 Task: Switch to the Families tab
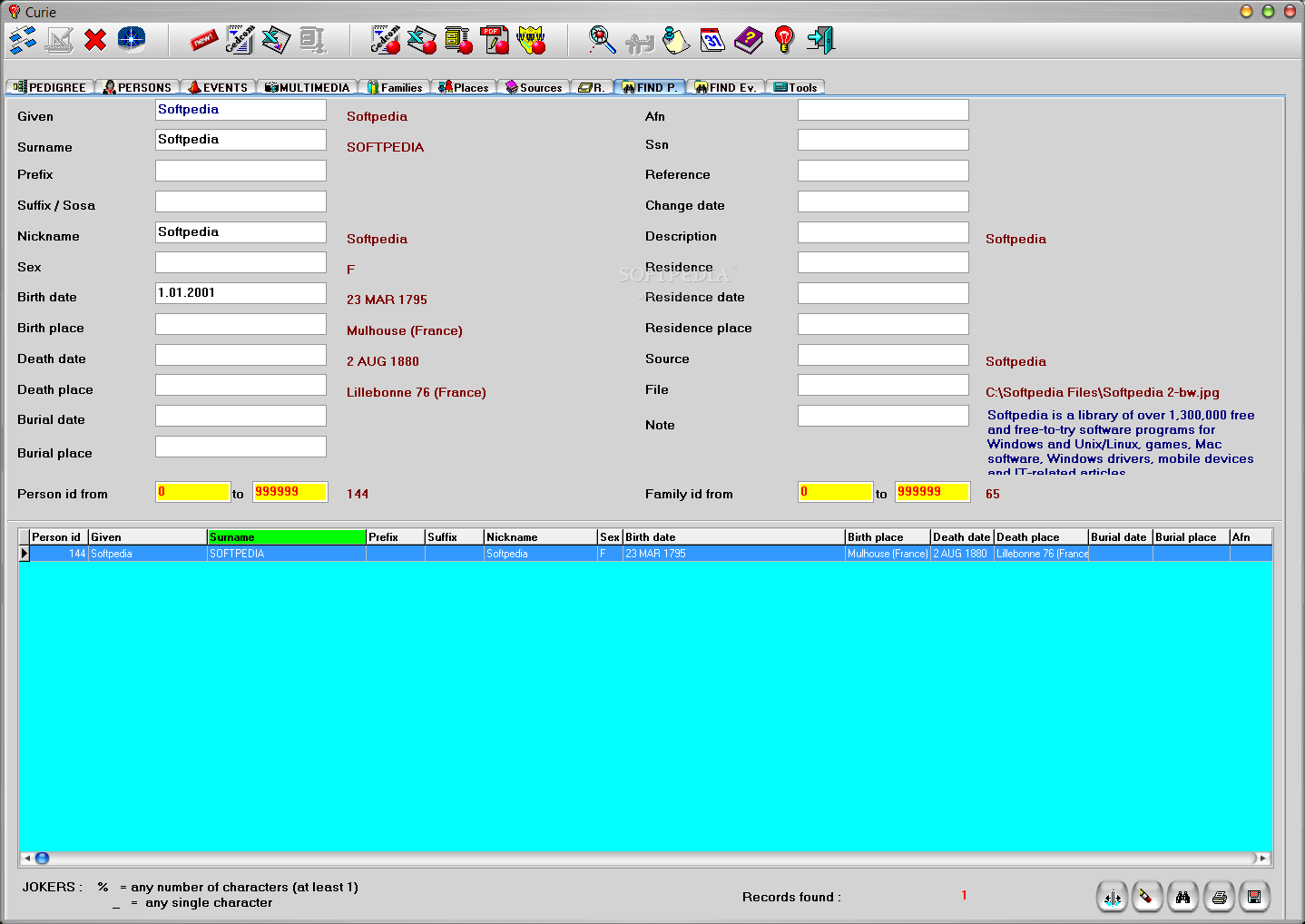[x=394, y=87]
